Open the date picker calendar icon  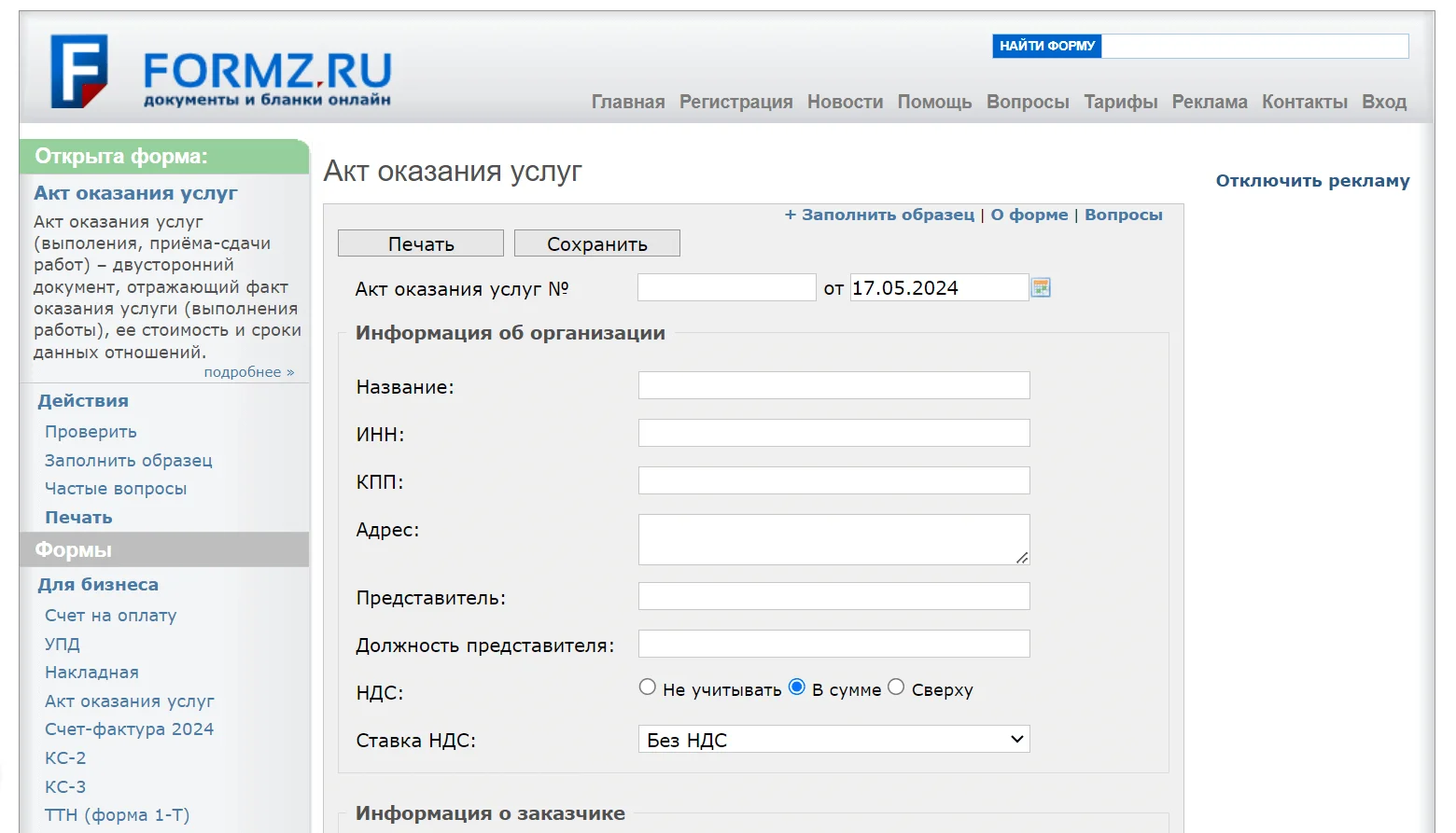click(x=1041, y=288)
